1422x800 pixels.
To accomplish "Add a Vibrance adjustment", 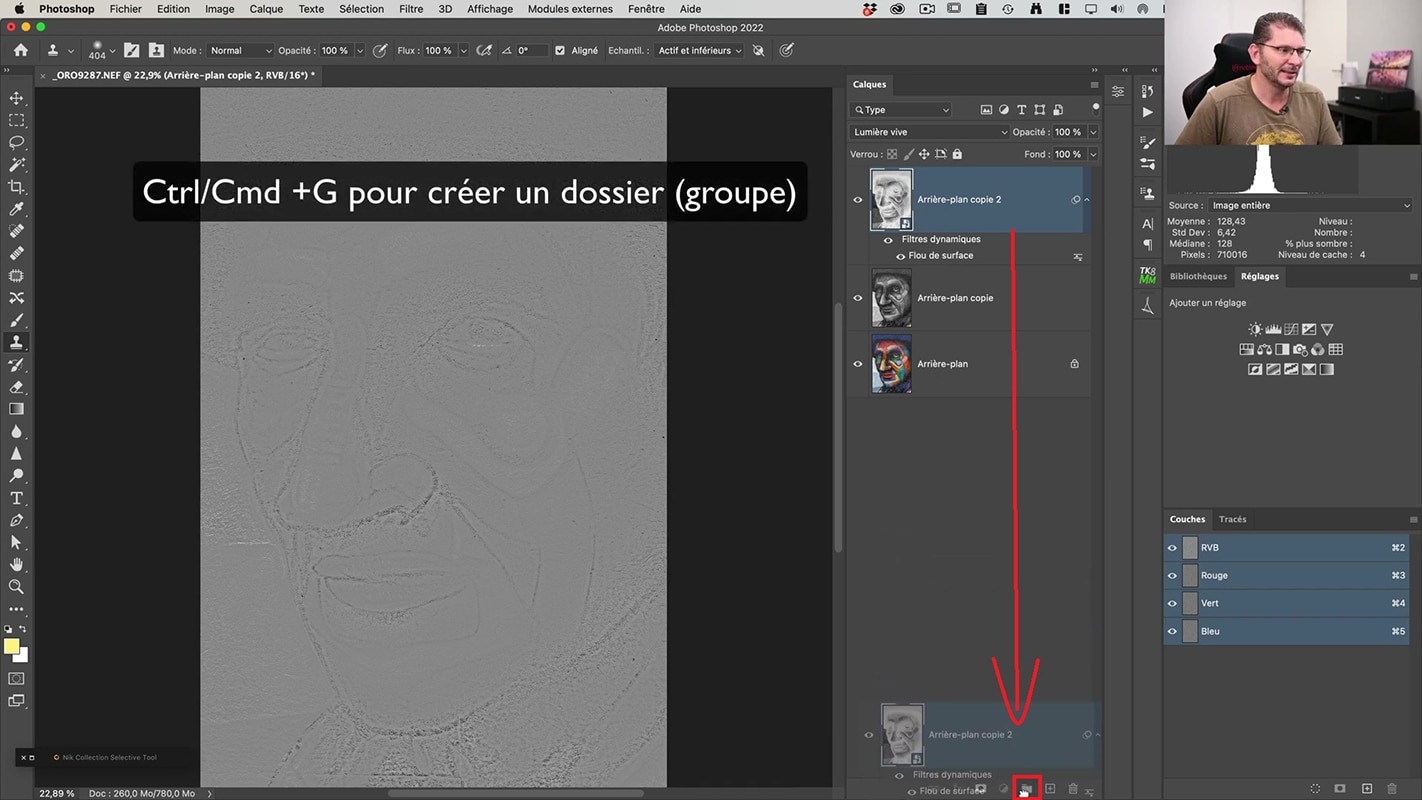I will point(1327,329).
